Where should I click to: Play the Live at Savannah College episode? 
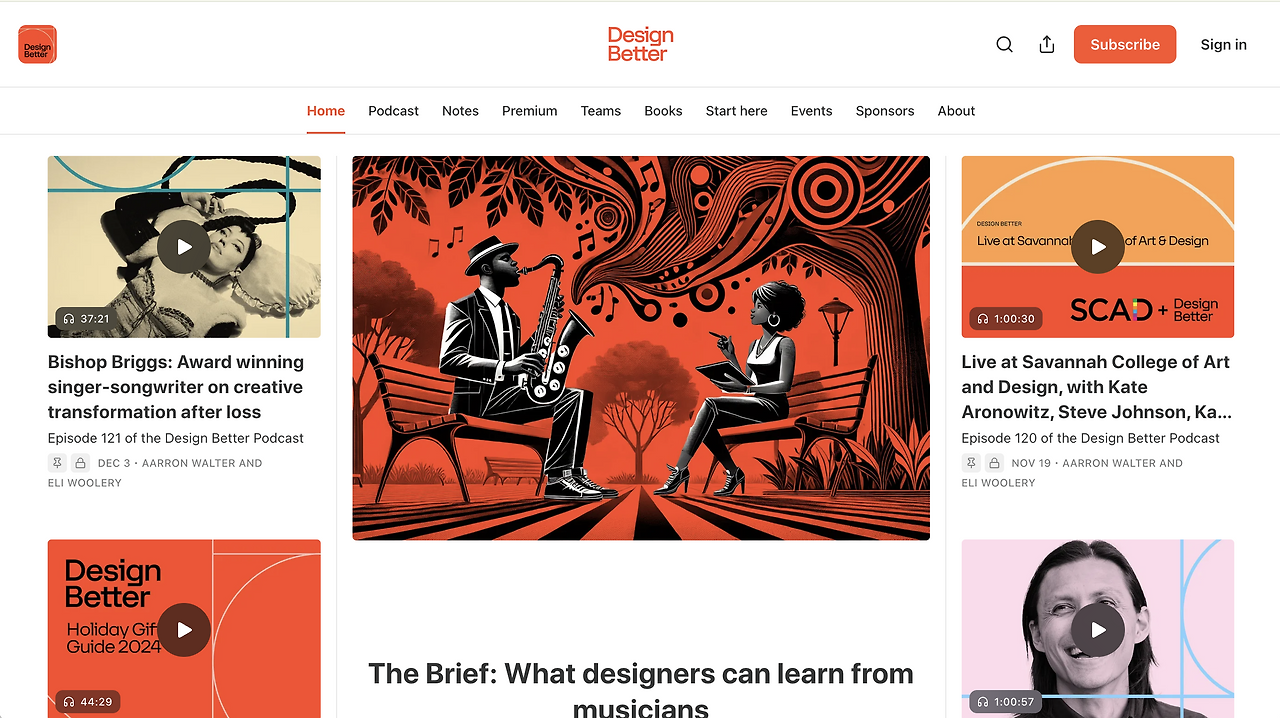pyautogui.click(x=1098, y=247)
